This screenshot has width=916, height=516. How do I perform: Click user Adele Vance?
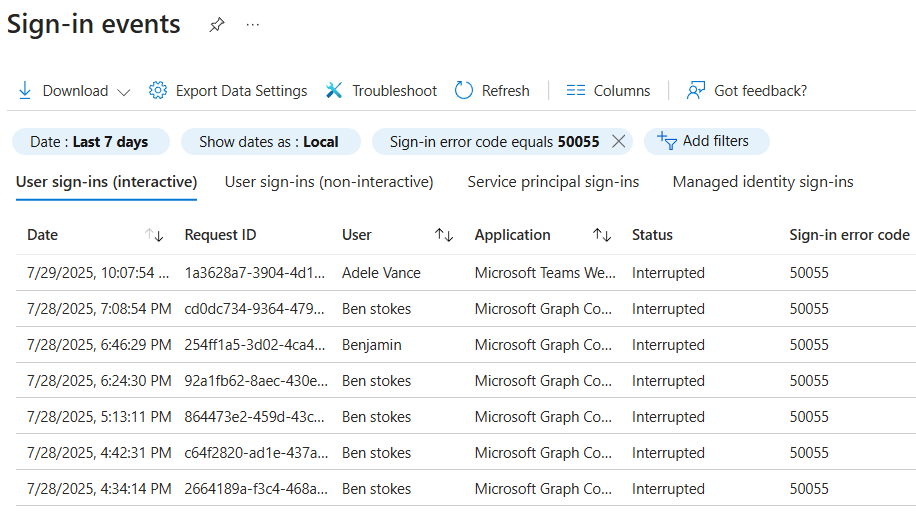click(x=381, y=273)
